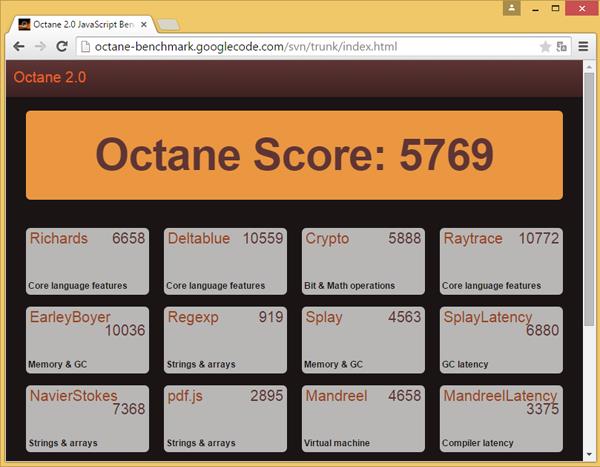This screenshot has width=600, height=467.
Task: Close the Octane 2.0 JavaScript tab
Action: click(144, 24)
